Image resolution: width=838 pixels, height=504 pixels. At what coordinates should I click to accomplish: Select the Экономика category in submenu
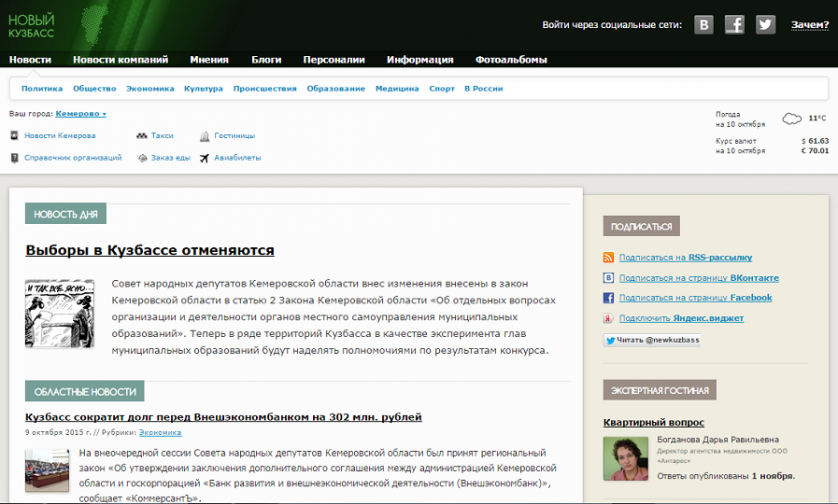click(150, 89)
